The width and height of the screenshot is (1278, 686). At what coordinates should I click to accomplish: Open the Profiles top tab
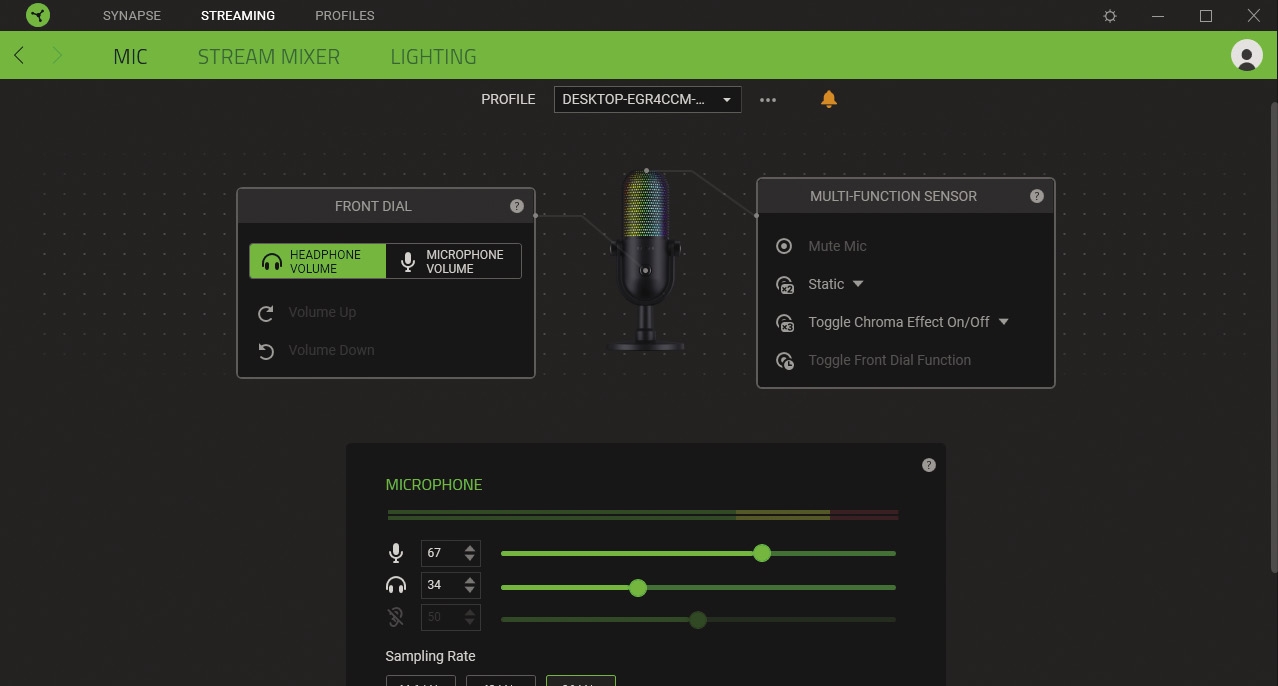click(x=344, y=16)
